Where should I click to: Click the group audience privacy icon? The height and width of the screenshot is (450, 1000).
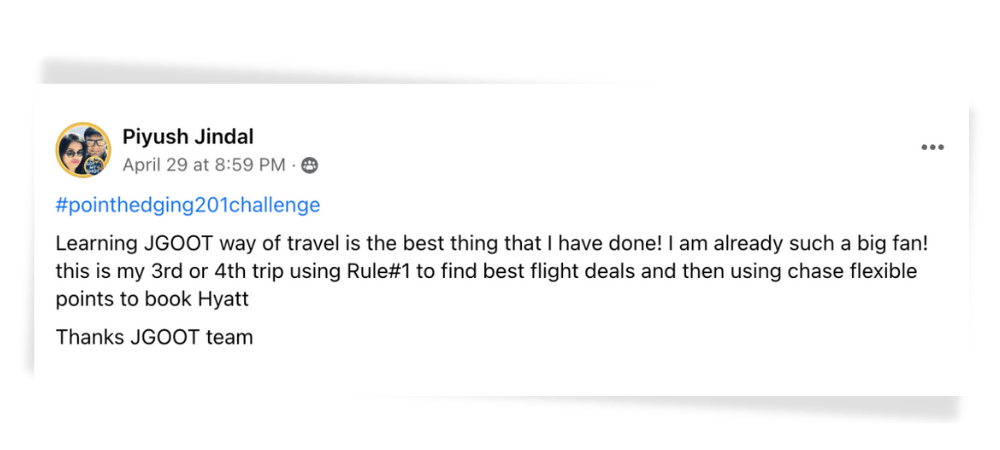tap(309, 165)
